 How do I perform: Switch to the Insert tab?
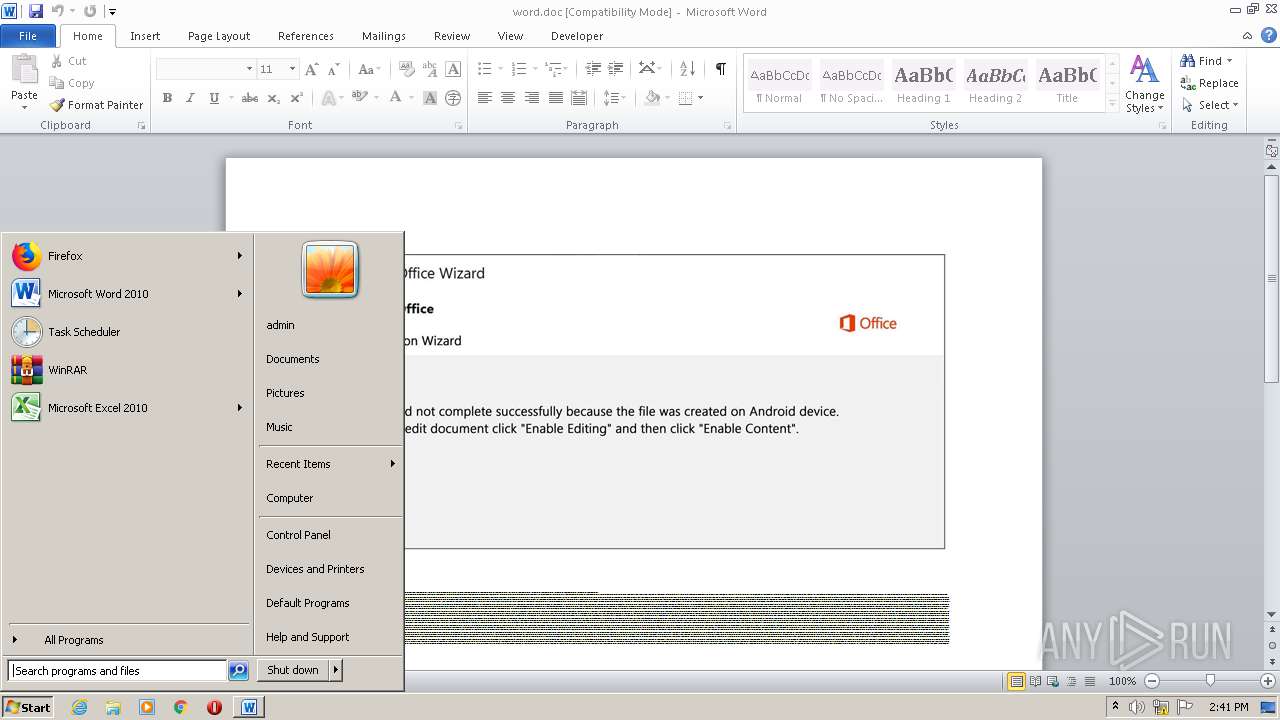point(145,36)
